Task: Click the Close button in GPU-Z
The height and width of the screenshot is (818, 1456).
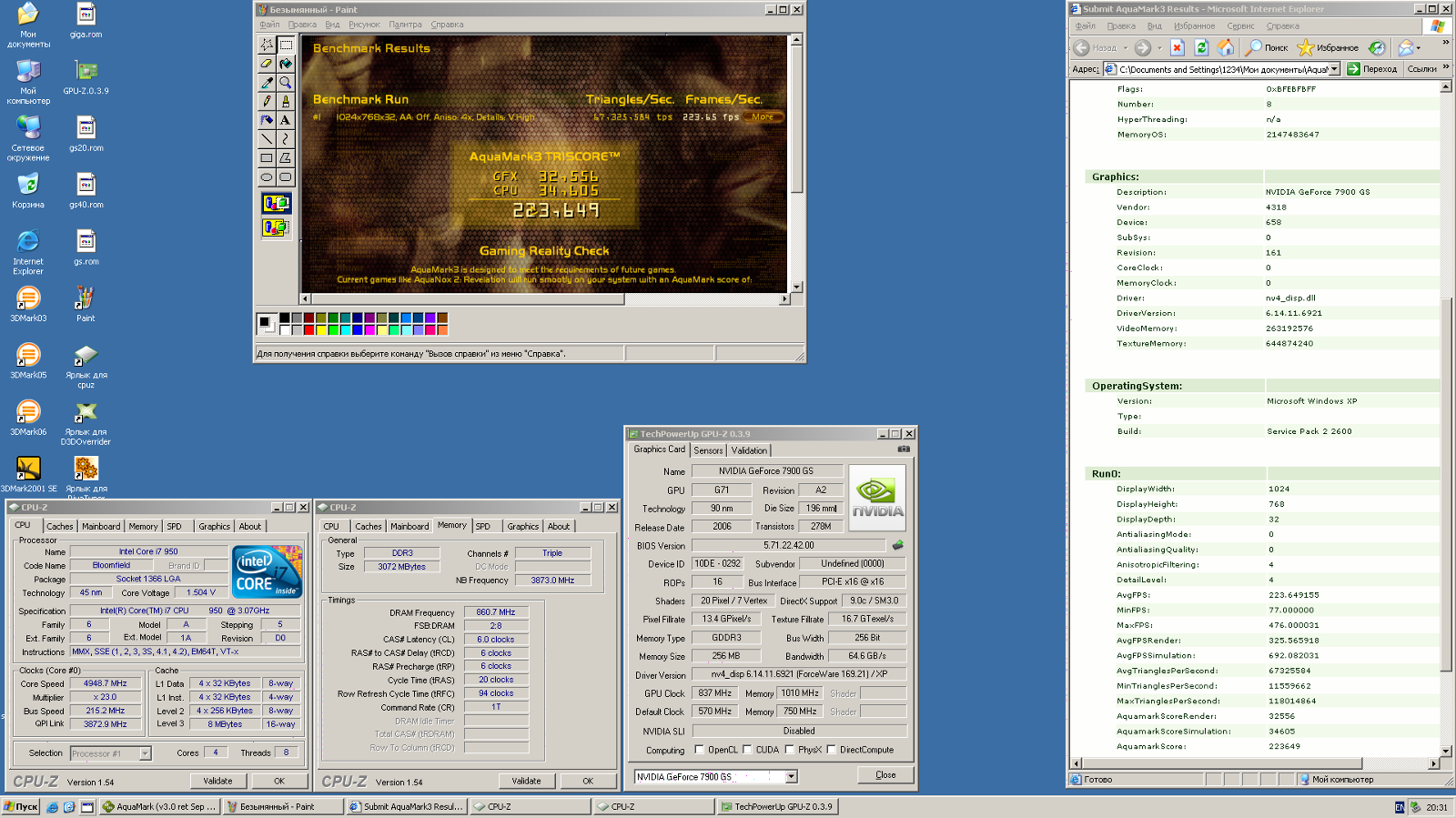Action: click(x=885, y=775)
